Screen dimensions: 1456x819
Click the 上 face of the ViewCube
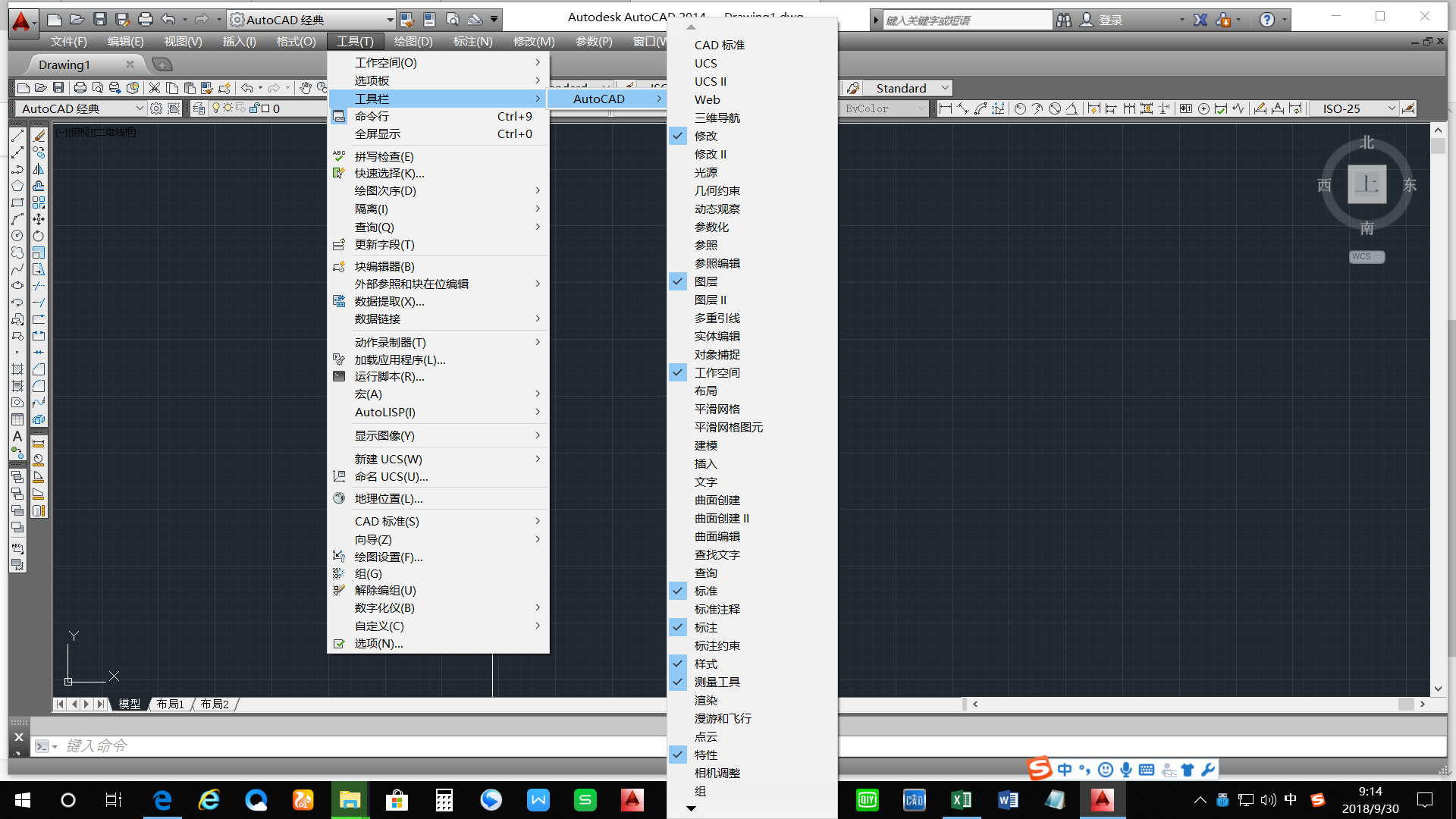pos(1367,184)
